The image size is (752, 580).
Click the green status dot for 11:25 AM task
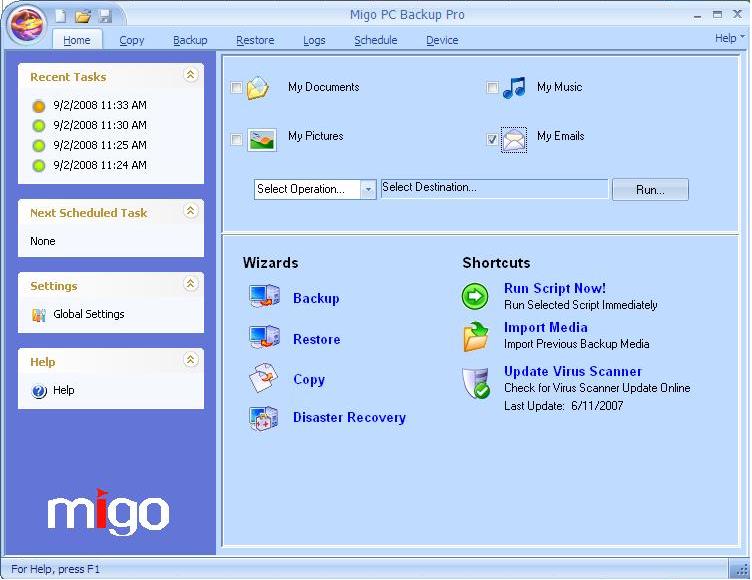pyautogui.click(x=39, y=145)
